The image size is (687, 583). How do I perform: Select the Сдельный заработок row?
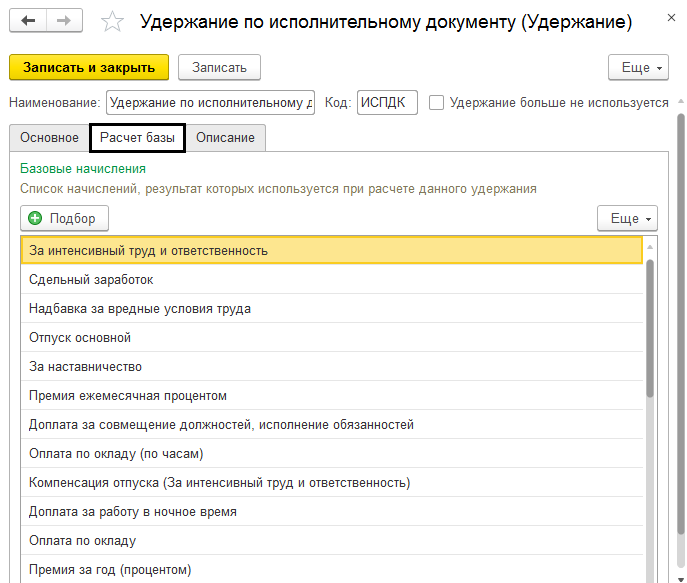click(x=92, y=280)
